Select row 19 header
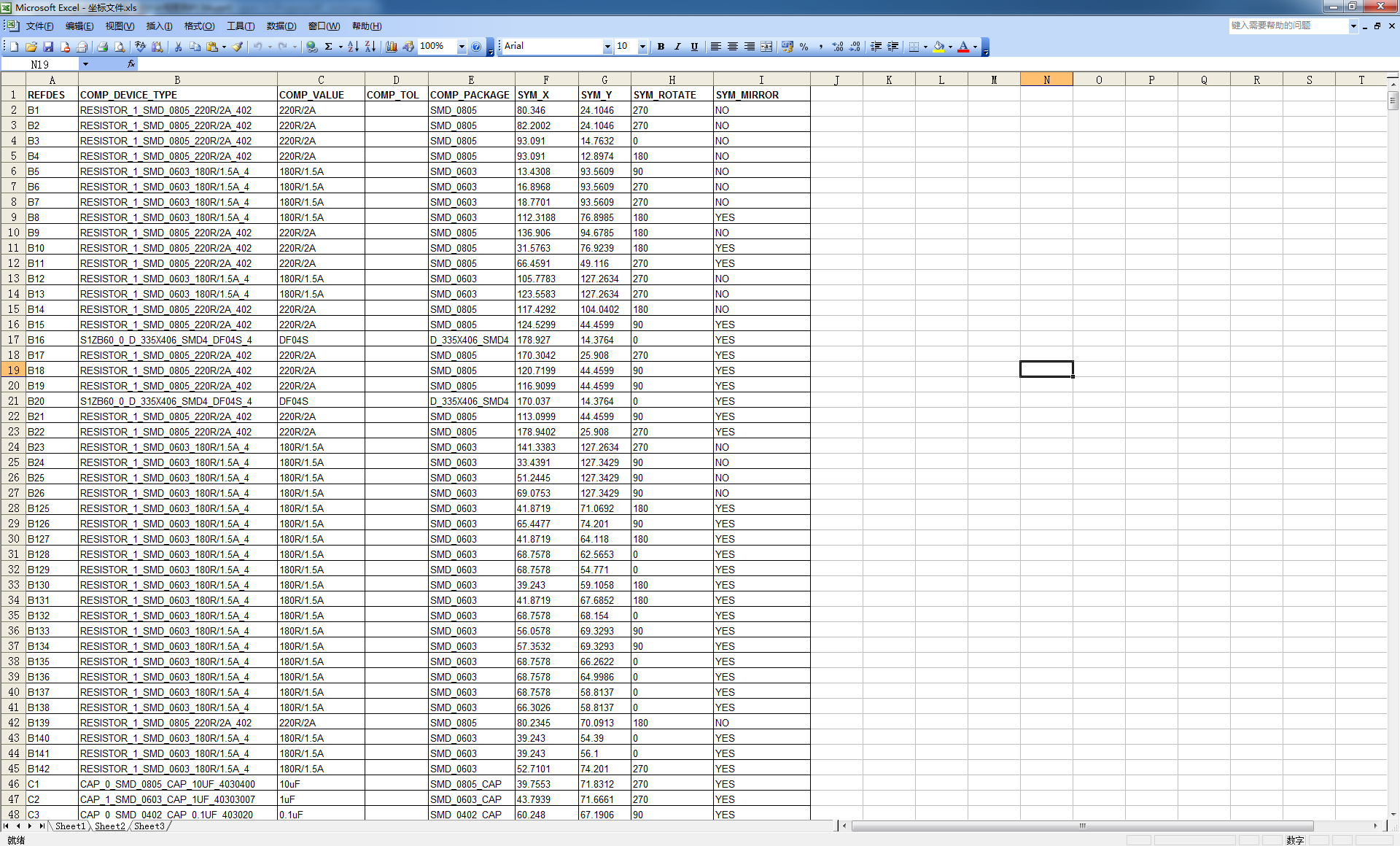1400x846 pixels. click(x=13, y=370)
